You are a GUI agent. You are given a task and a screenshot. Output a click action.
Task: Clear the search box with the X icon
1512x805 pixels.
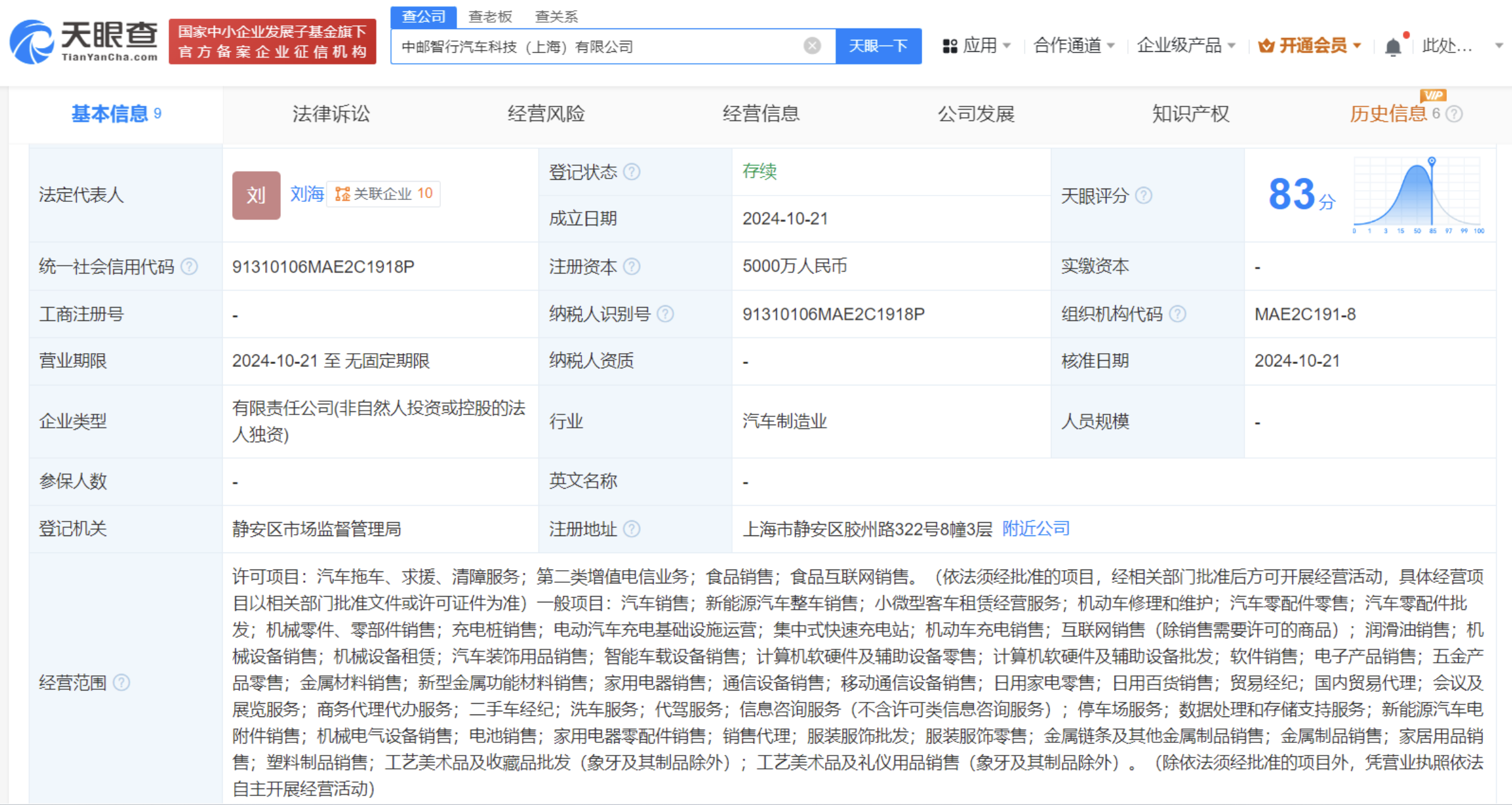pos(812,46)
